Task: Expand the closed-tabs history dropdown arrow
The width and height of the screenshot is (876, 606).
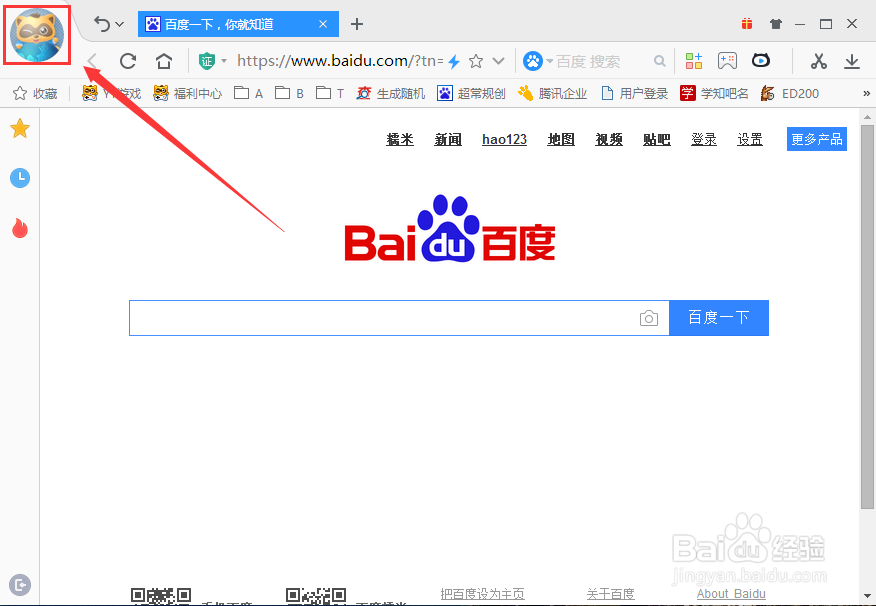Action: click(x=120, y=25)
